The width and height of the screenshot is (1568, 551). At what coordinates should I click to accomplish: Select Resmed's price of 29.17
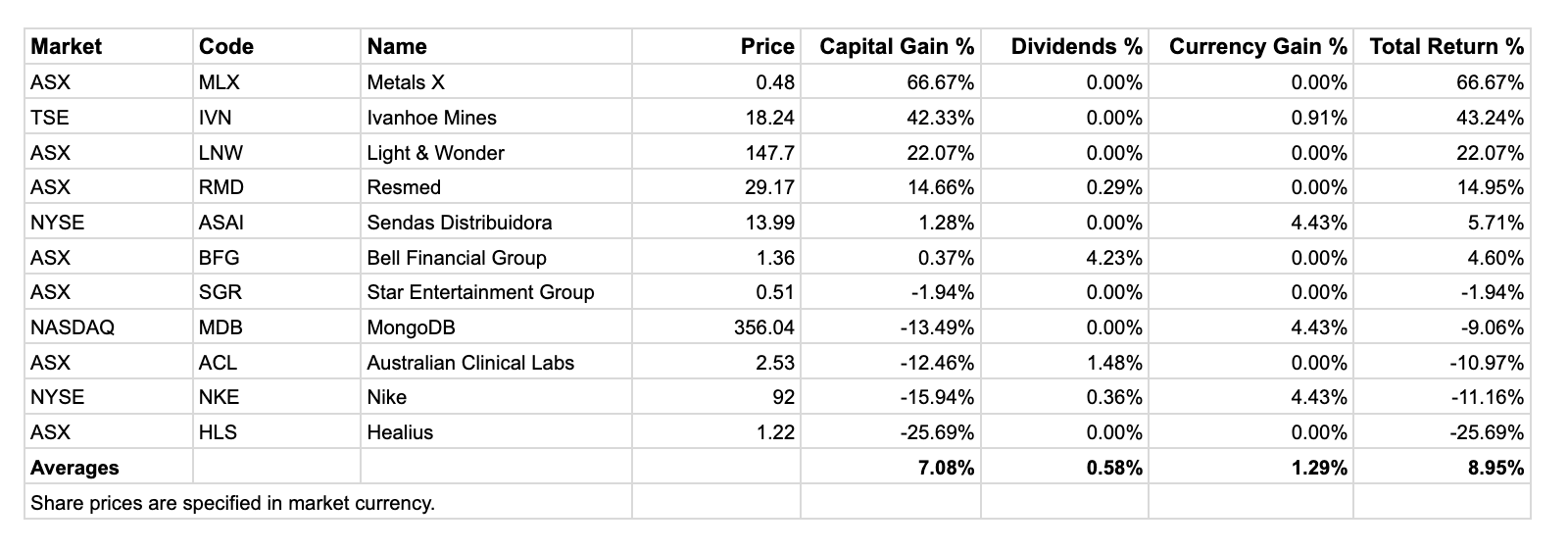769,187
